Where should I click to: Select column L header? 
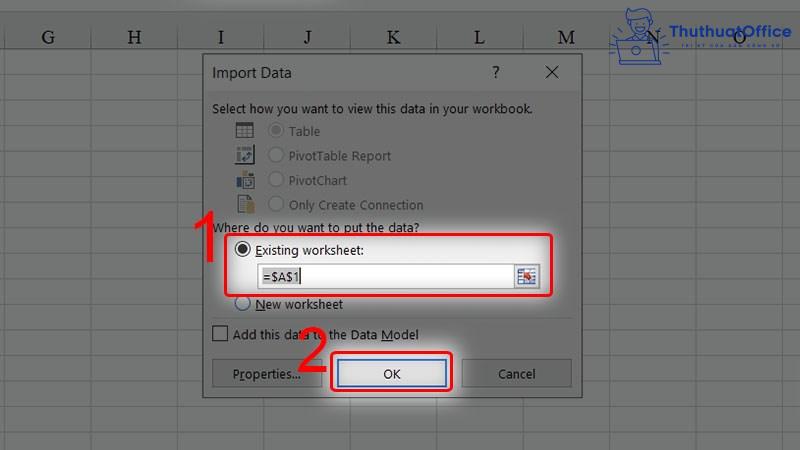point(479,37)
